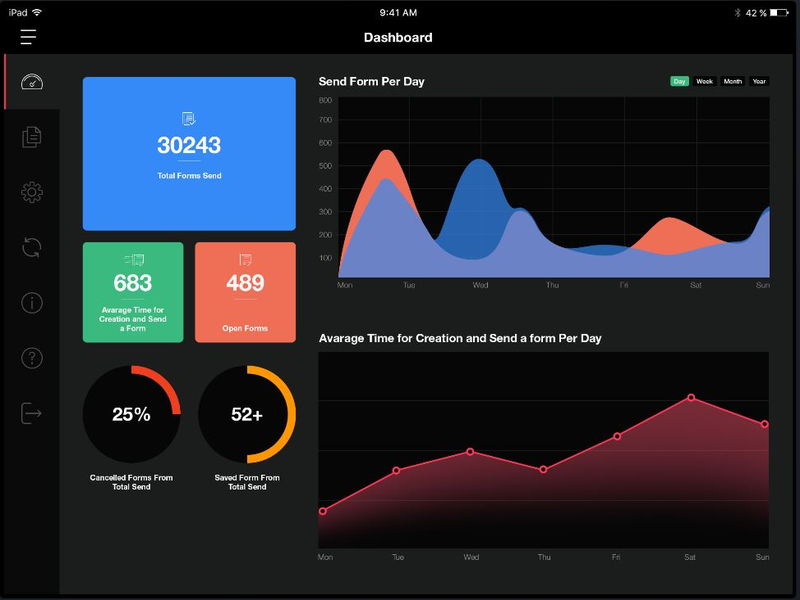Open the hamburger navigation menu

pos(28,36)
